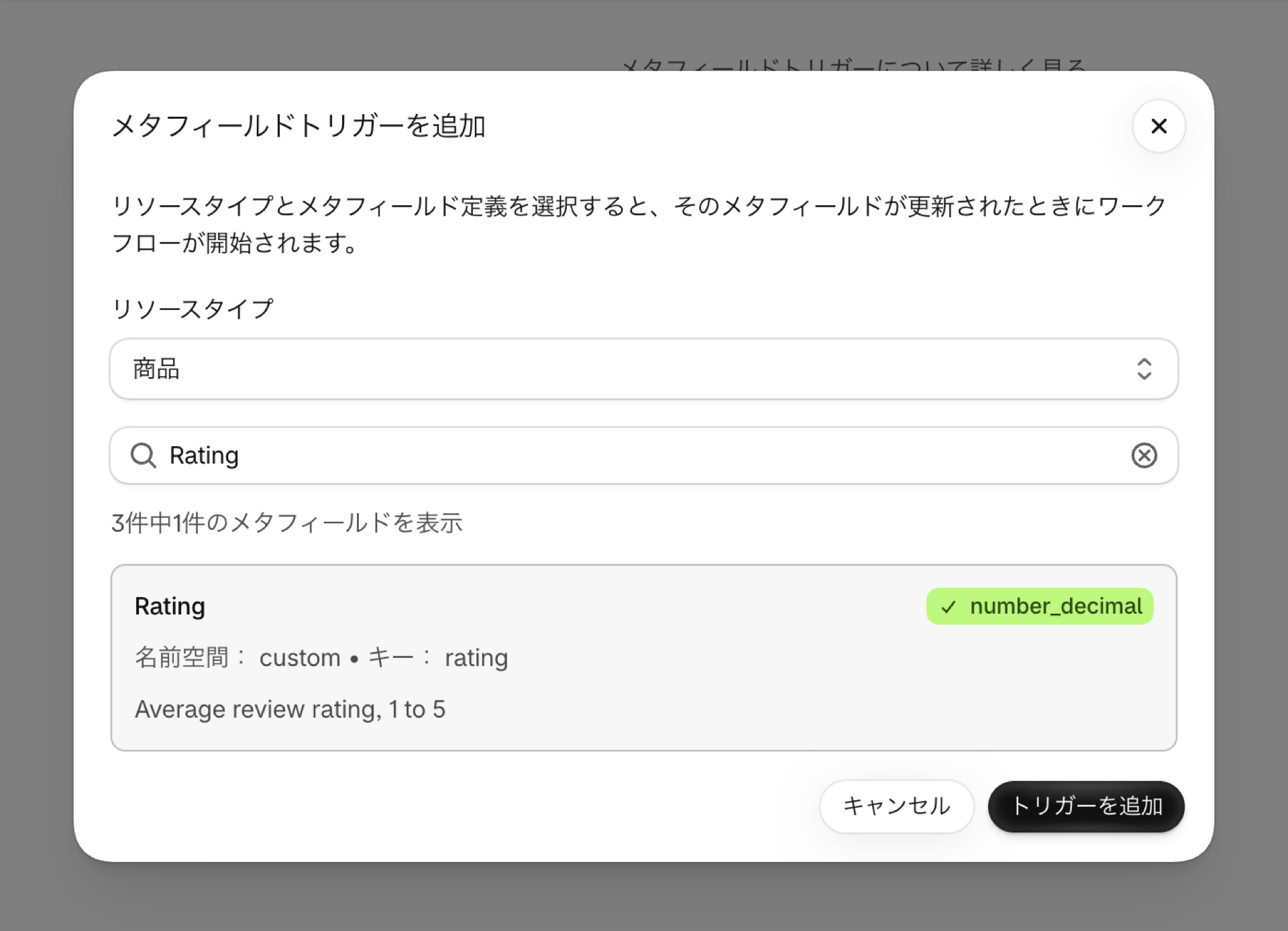Click the text 'Average review rating, 1 to 5'
The width and height of the screenshot is (1288, 931).
tap(290, 709)
